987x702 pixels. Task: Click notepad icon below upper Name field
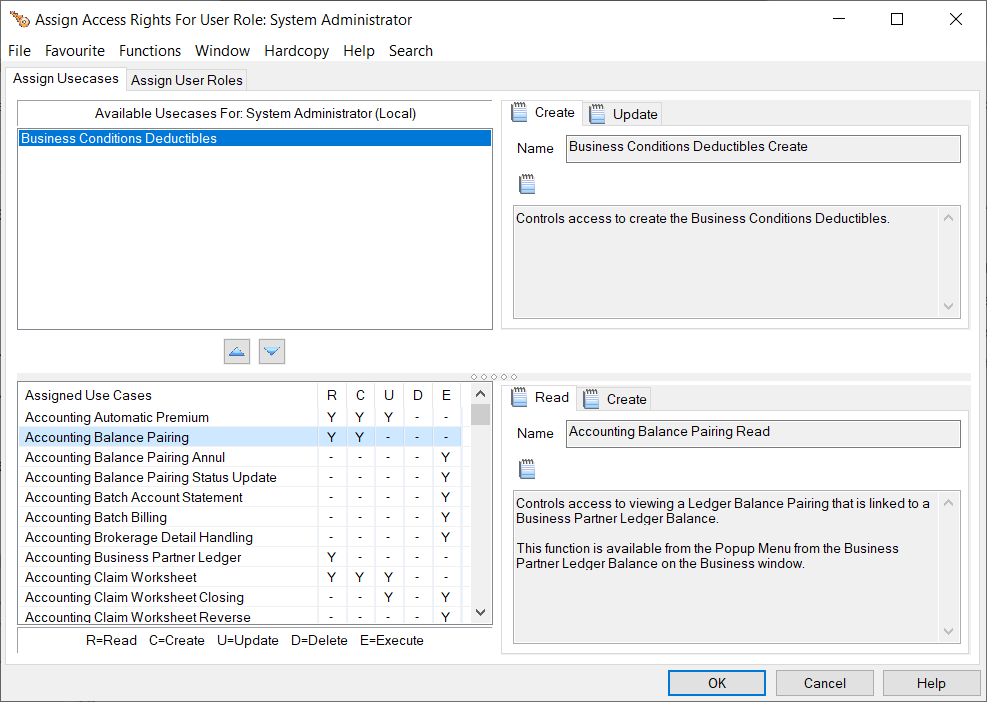[x=527, y=184]
